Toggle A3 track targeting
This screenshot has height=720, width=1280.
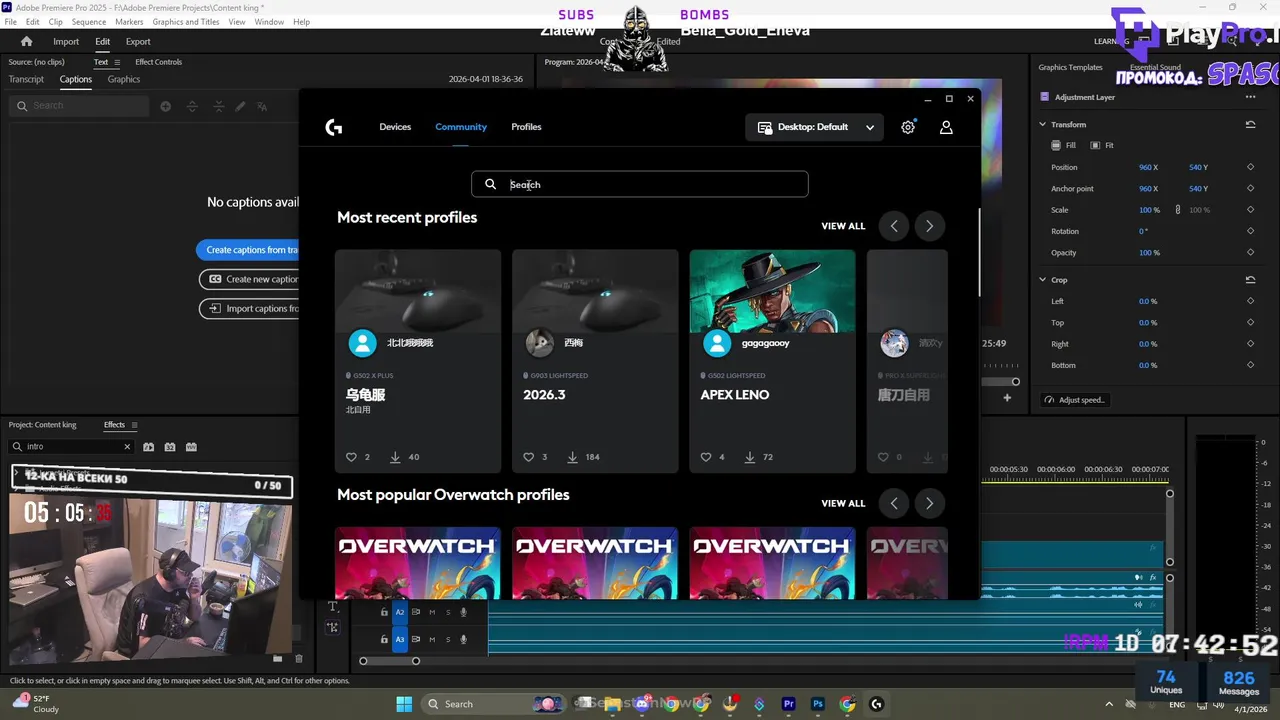[x=400, y=639]
